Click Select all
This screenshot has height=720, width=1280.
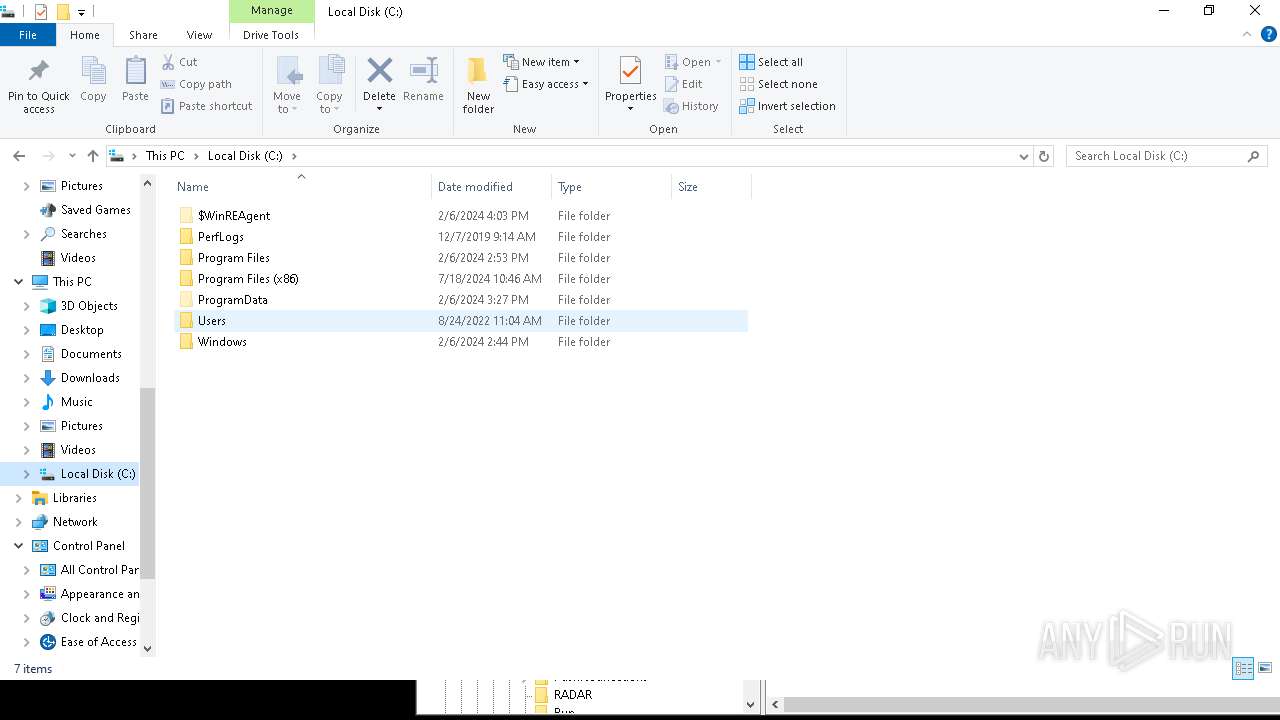click(771, 62)
